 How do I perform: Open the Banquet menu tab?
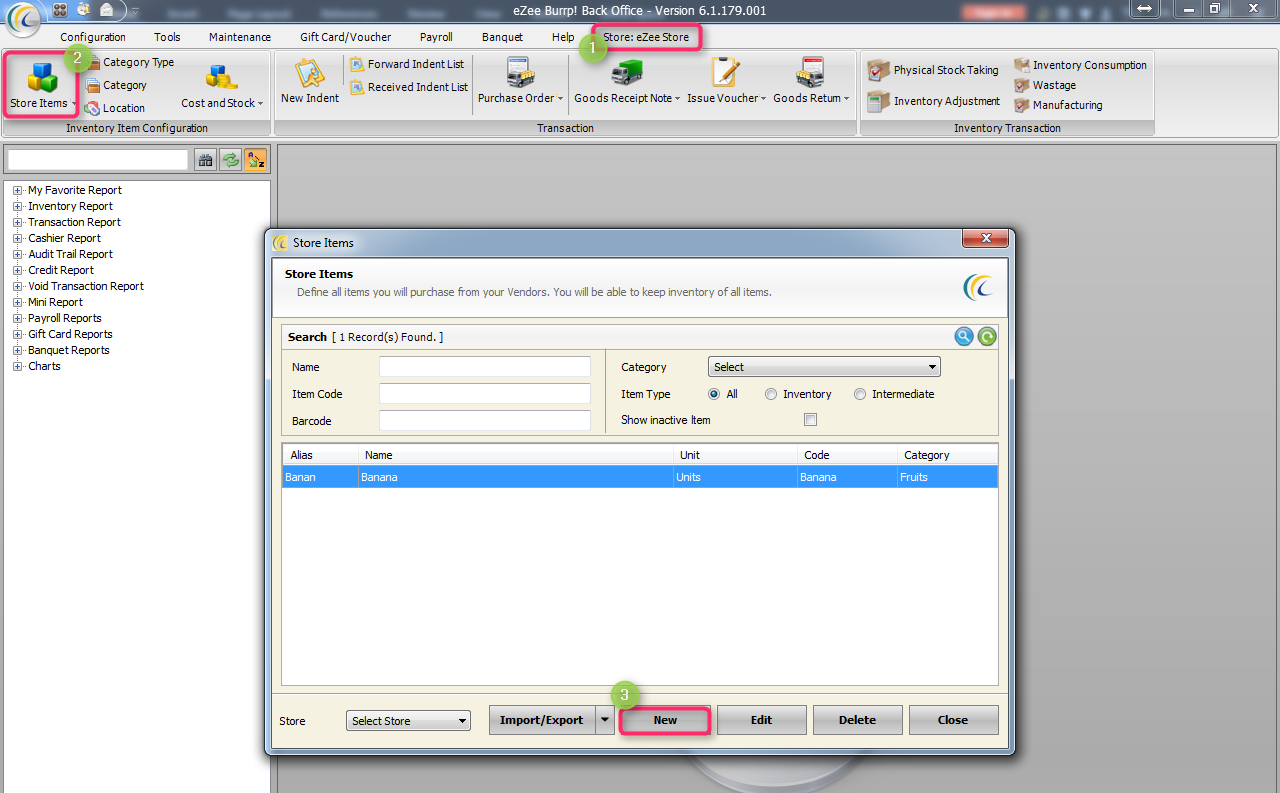502,37
